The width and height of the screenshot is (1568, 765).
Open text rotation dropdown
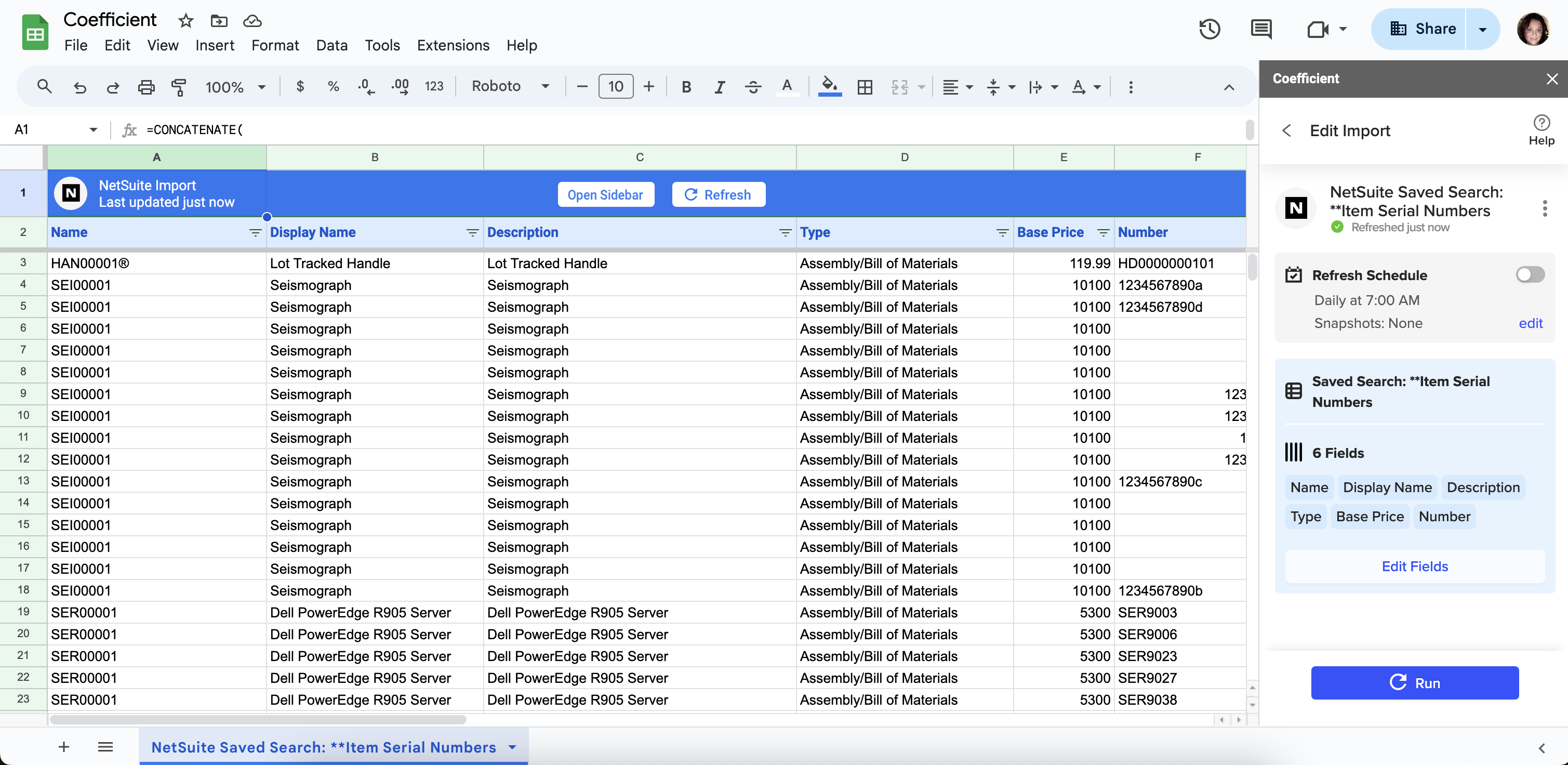(x=1085, y=86)
